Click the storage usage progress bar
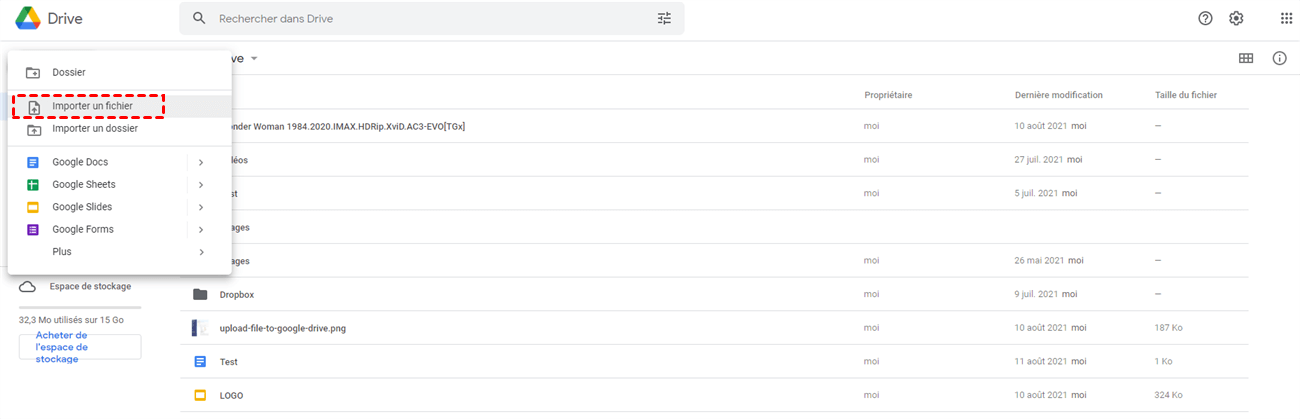The image size is (1300, 419). (80, 308)
